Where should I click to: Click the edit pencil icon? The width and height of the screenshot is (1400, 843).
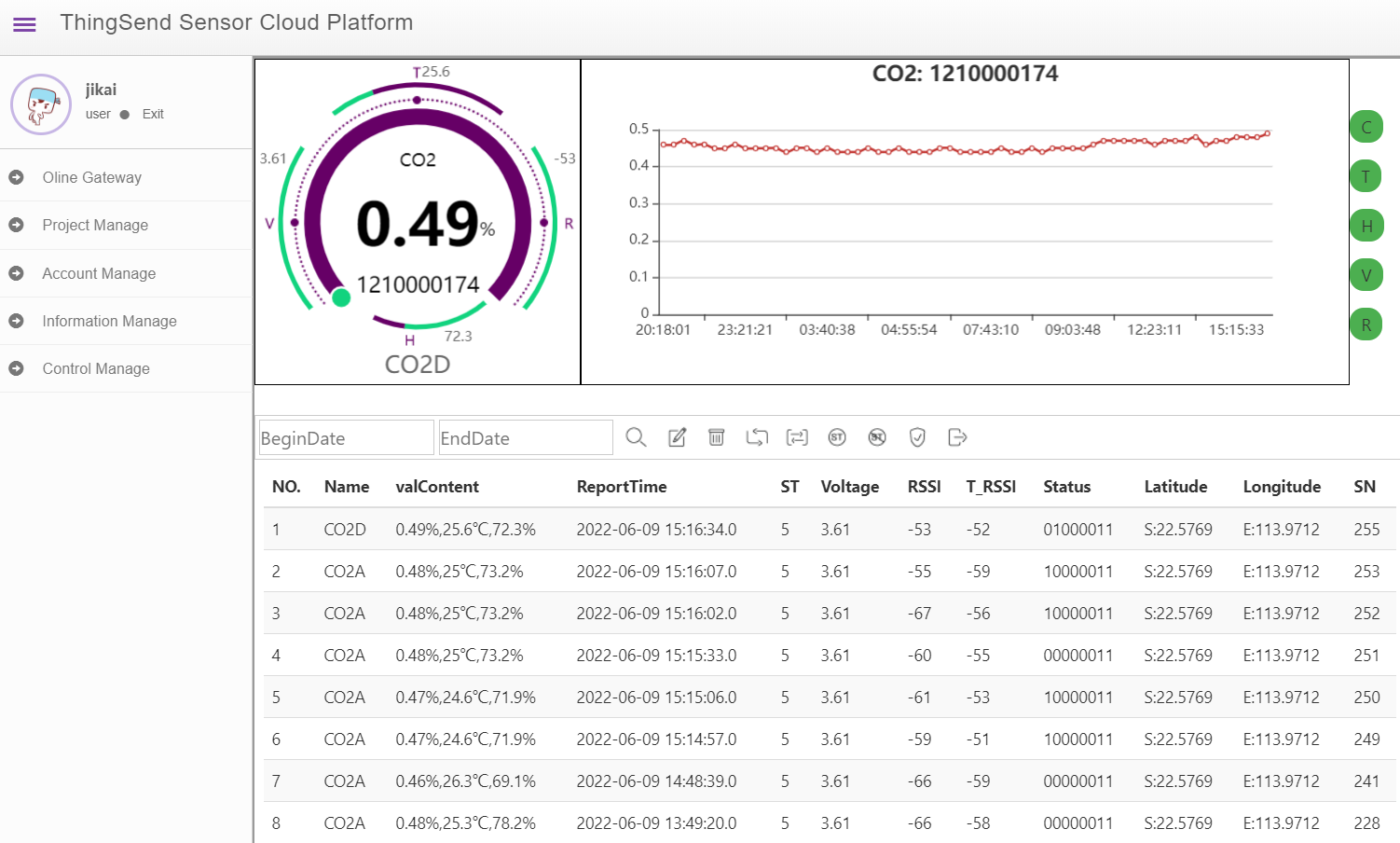(x=678, y=437)
